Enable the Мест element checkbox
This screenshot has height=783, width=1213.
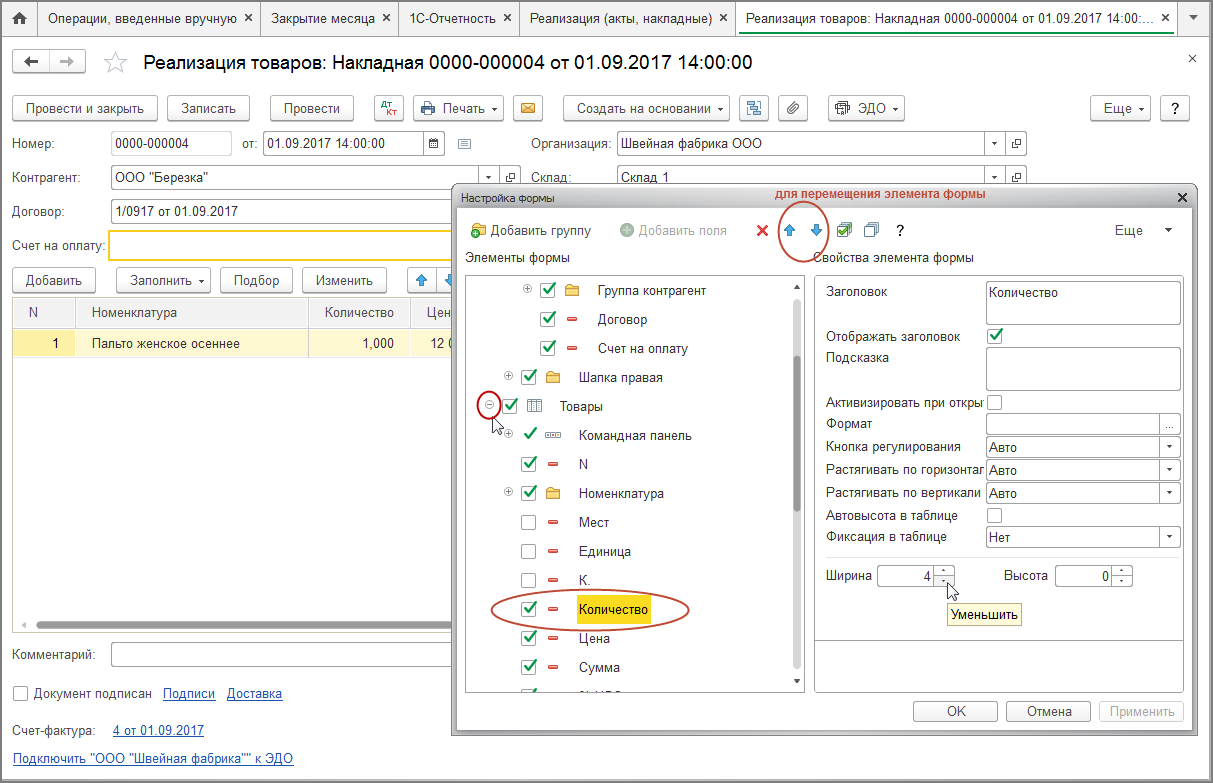click(529, 522)
